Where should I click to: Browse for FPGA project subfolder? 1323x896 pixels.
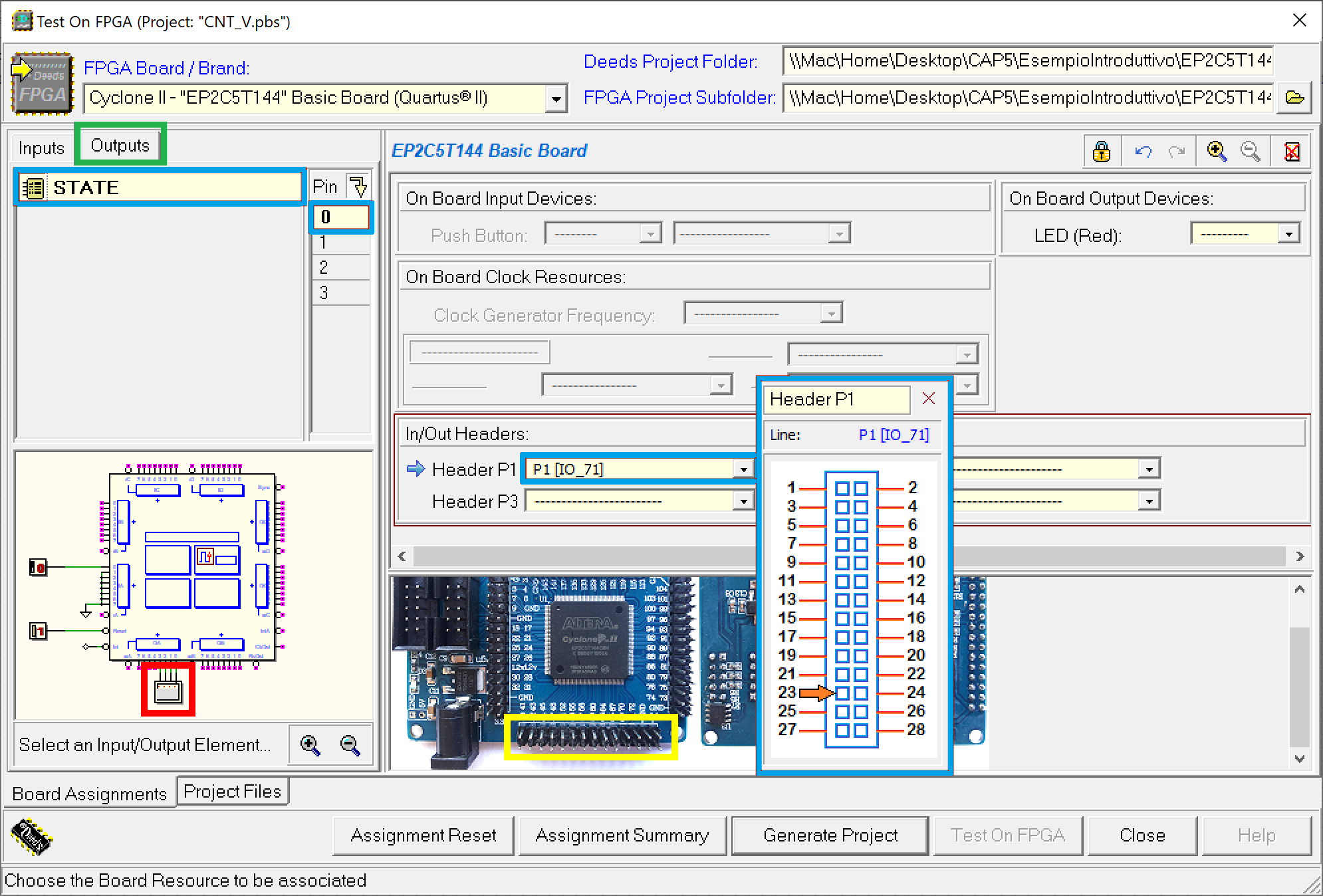point(1294,98)
